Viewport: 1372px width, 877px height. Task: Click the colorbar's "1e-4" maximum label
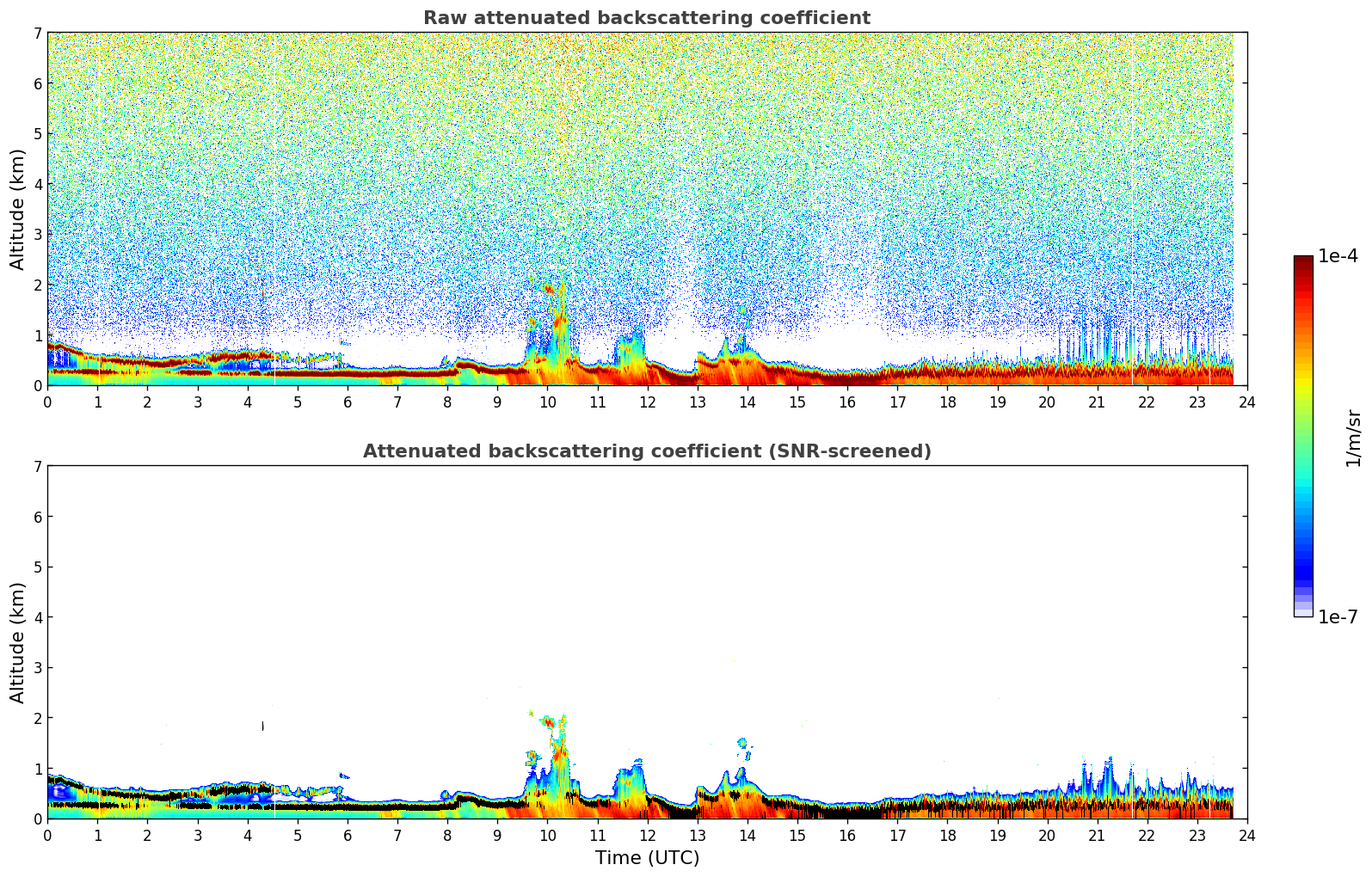(x=1338, y=256)
